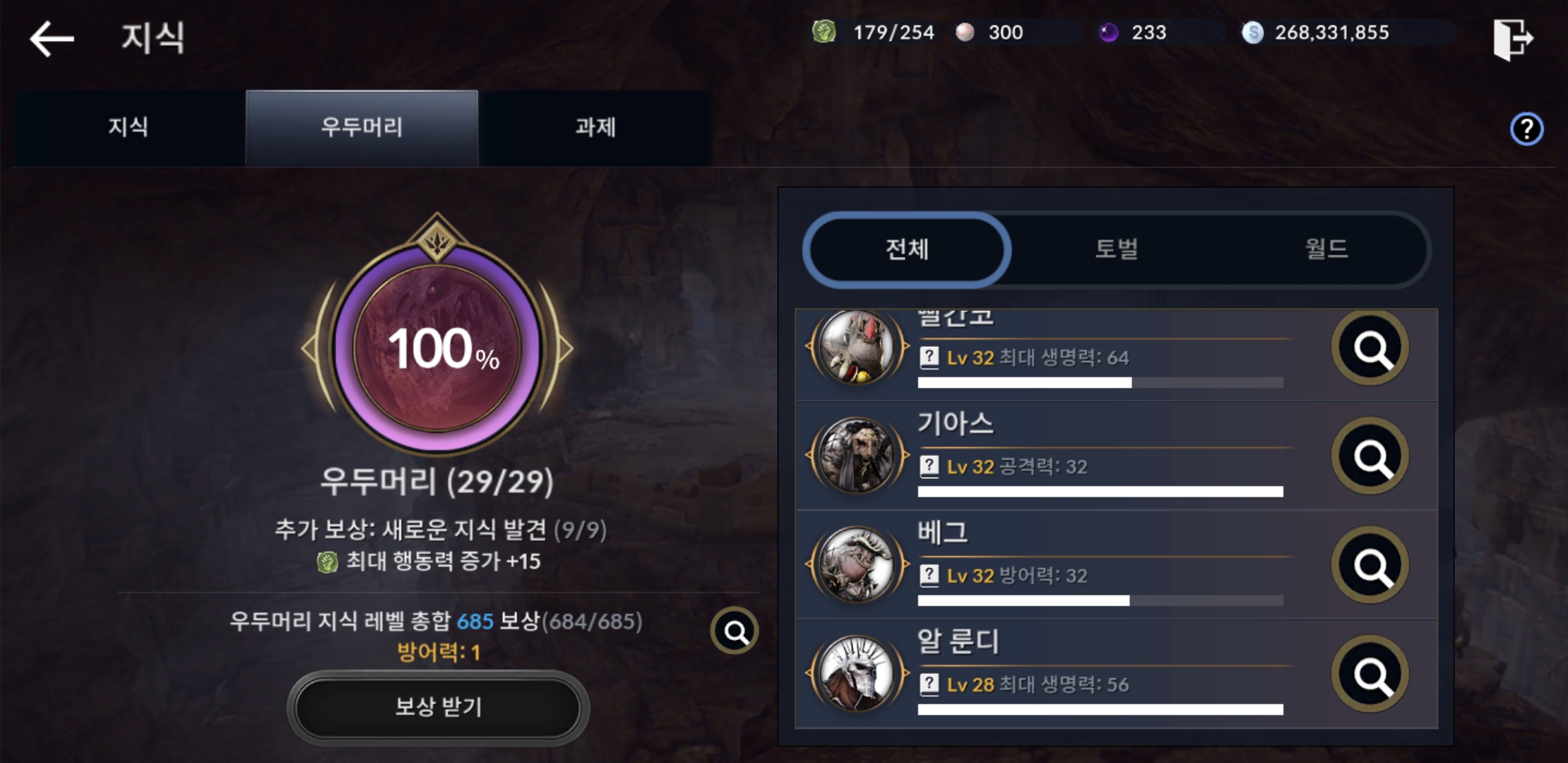The height and width of the screenshot is (763, 1568).
Task: Inspect 기아스 with its magnifier icon
Action: (x=1370, y=456)
